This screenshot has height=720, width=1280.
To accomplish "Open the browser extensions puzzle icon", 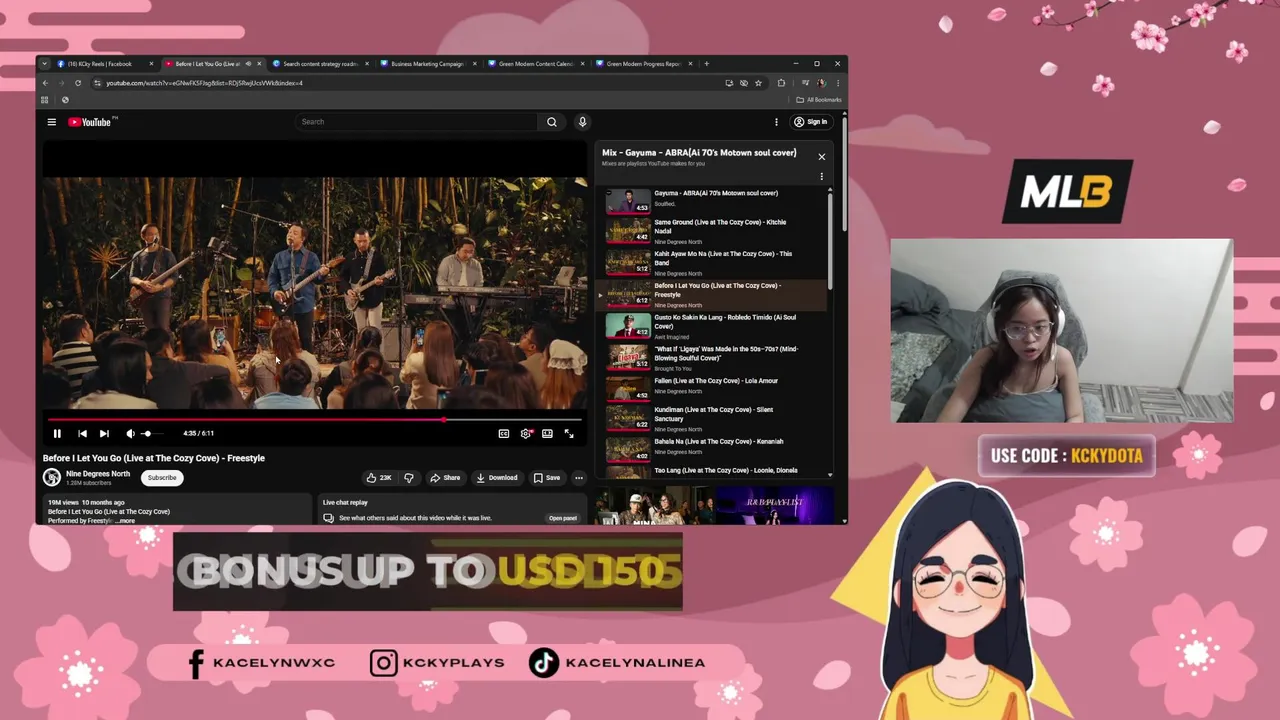I will [781, 83].
